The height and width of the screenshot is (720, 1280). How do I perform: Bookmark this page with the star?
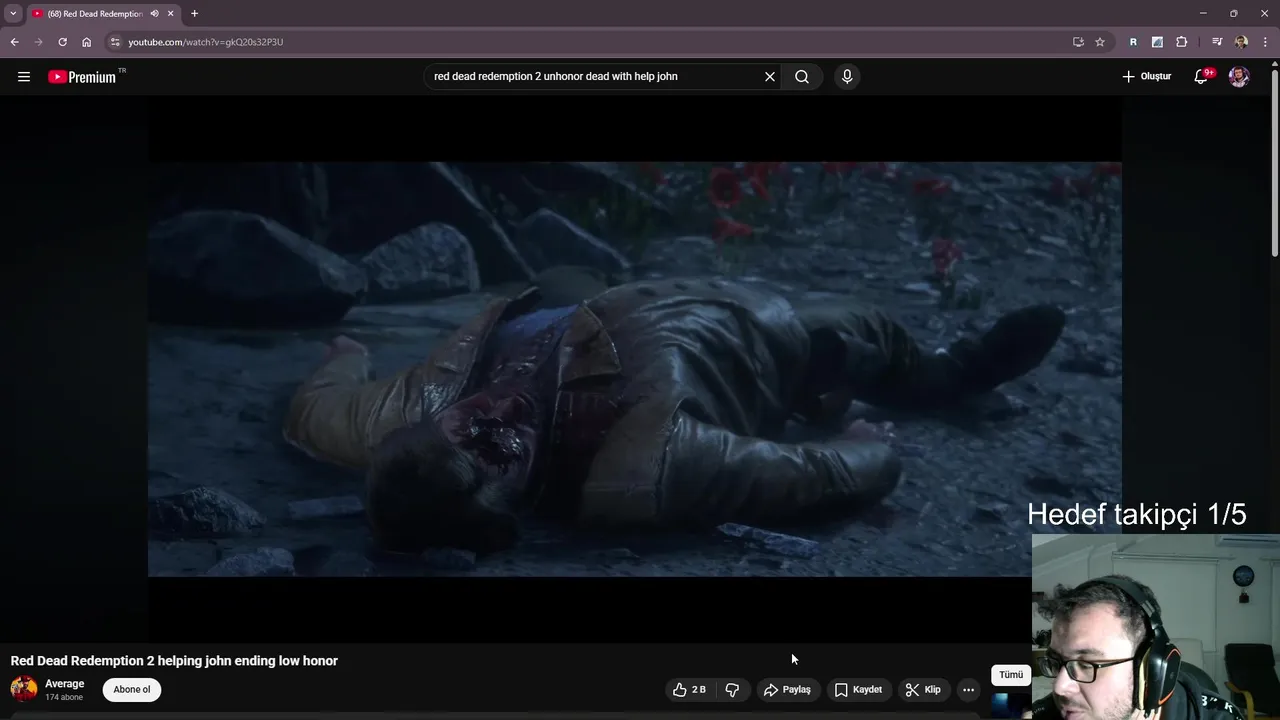coord(1100,42)
